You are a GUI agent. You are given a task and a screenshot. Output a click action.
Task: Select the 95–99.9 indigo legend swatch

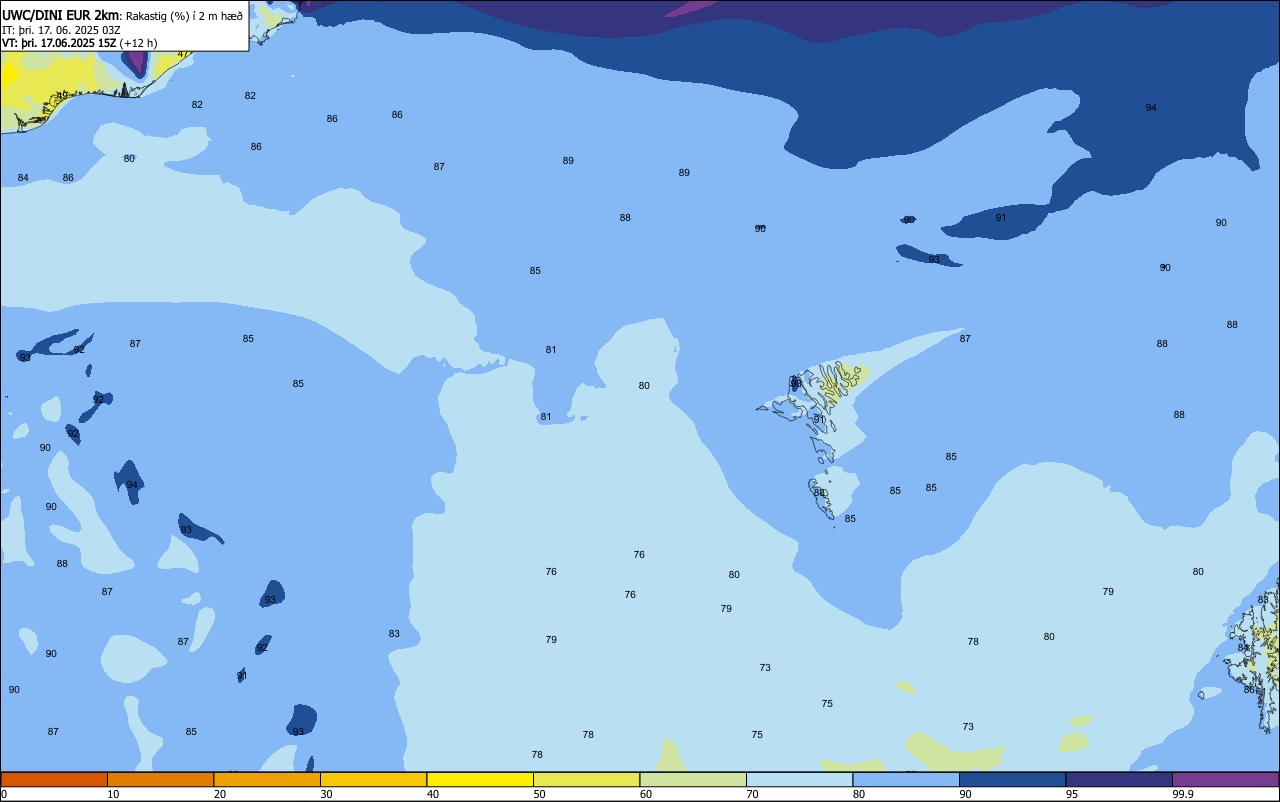[1119, 779]
